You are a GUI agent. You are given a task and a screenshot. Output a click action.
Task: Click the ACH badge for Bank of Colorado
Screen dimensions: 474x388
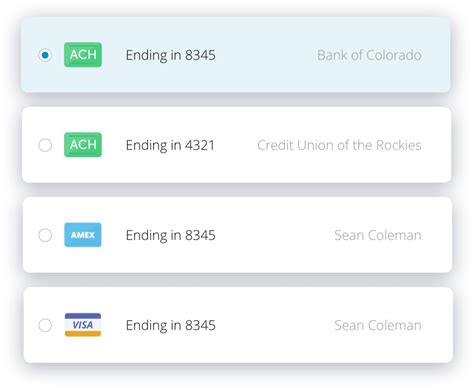(83, 55)
